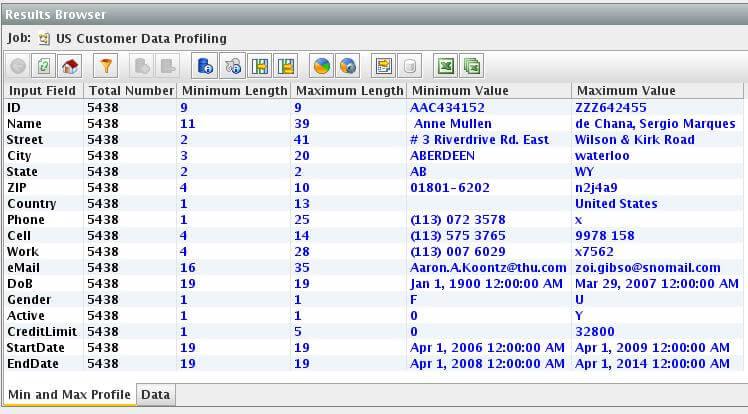Click the database info icon
Image resolution: width=748 pixels, height=414 pixels.
[x=204, y=66]
